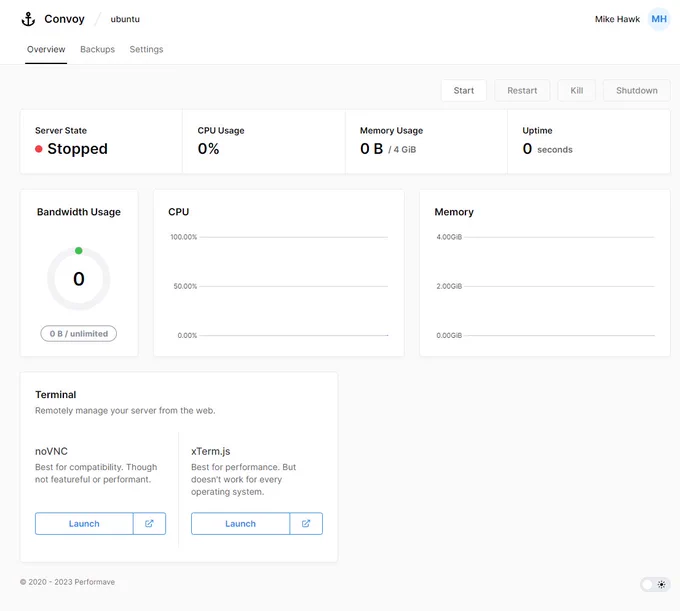The height and width of the screenshot is (611, 680).
Task: Click the CPU chart 100.00% label
Action: coord(183,237)
